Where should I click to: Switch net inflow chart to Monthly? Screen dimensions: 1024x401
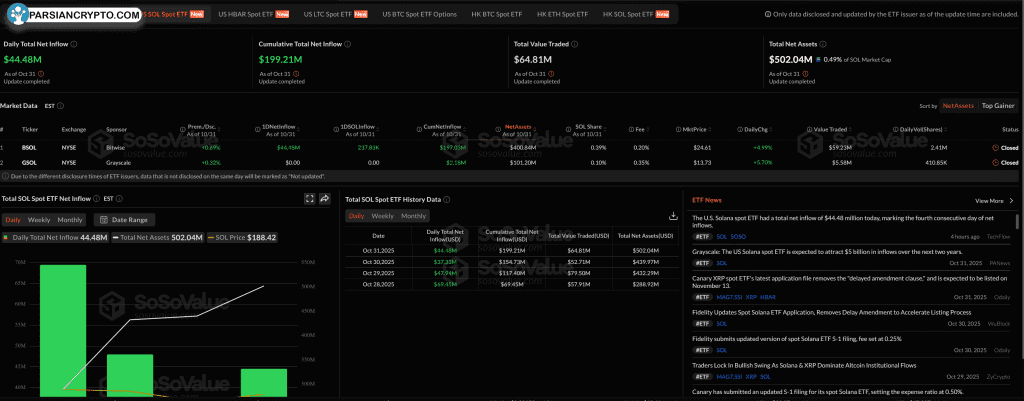(70, 219)
